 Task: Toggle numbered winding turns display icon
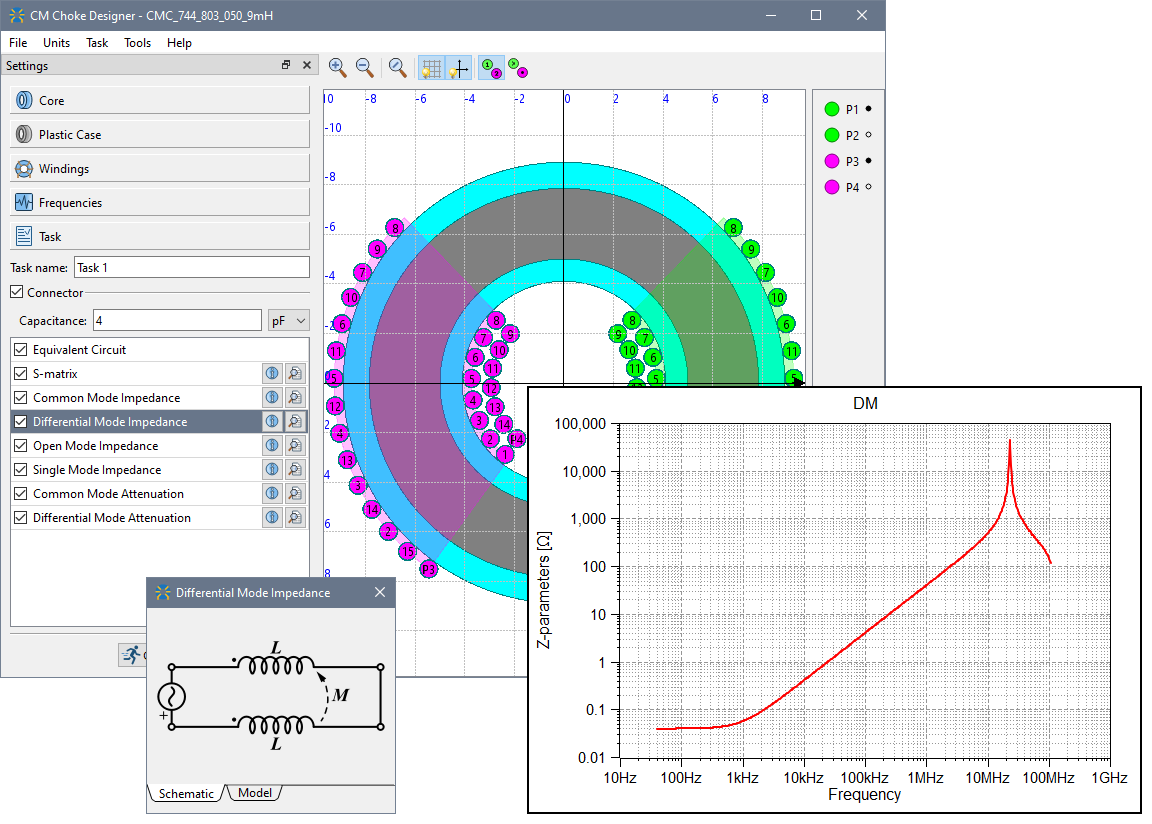490,68
